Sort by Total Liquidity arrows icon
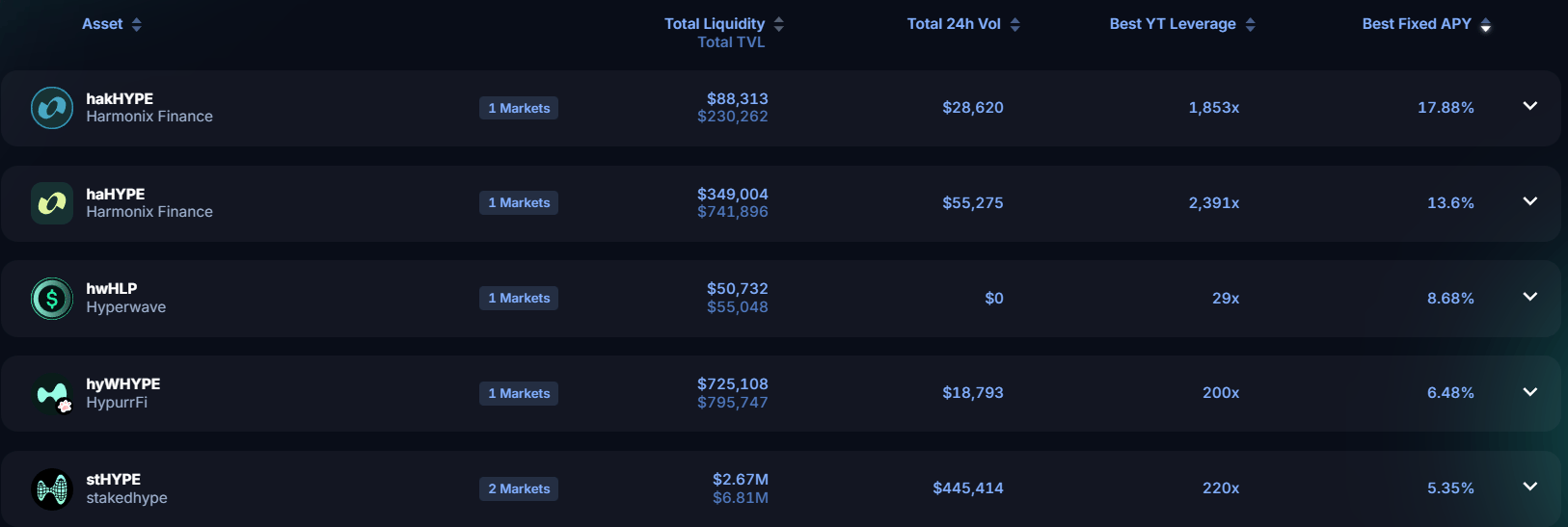The image size is (1568, 527). tap(779, 24)
